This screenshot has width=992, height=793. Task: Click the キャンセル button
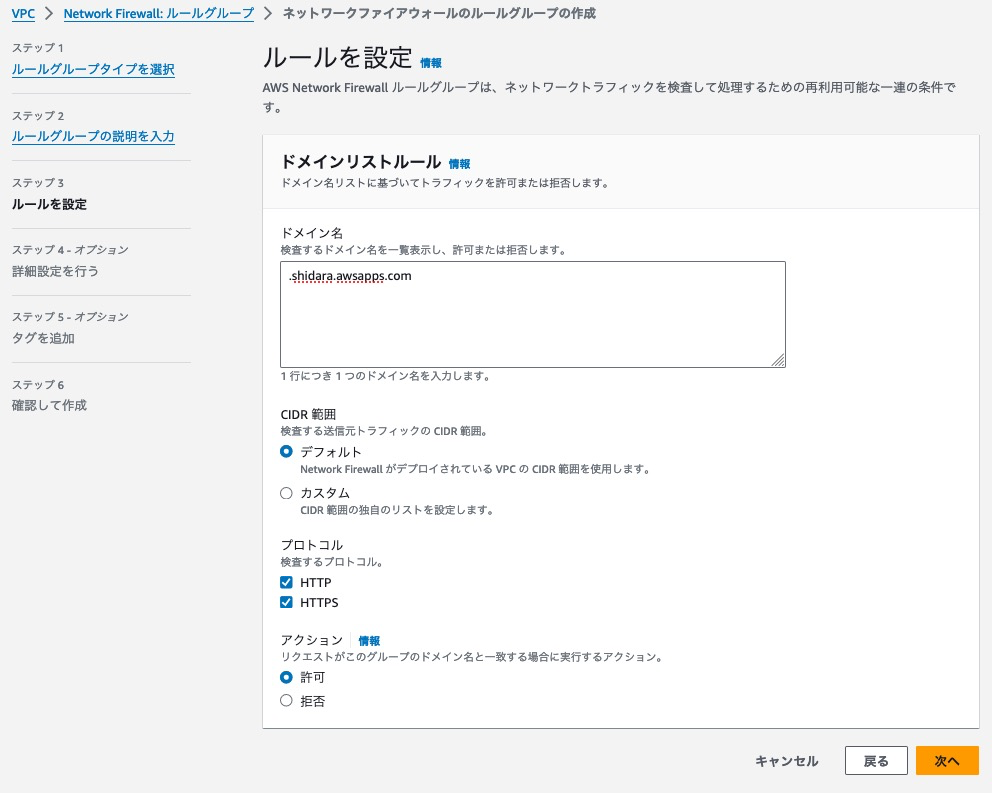[x=786, y=761]
